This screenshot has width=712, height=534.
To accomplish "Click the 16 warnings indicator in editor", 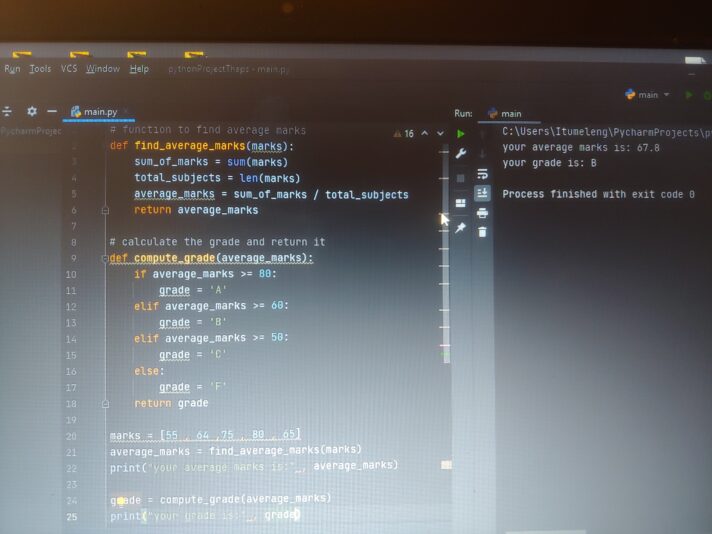I will (x=405, y=133).
